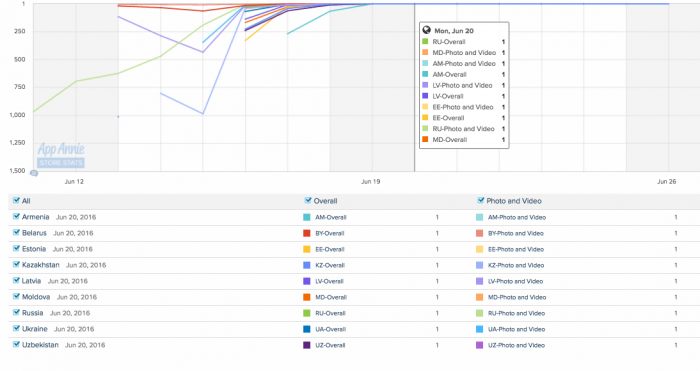Click LV-Overall entry in chart tooltip
This screenshot has width=700, height=371.
point(448,96)
